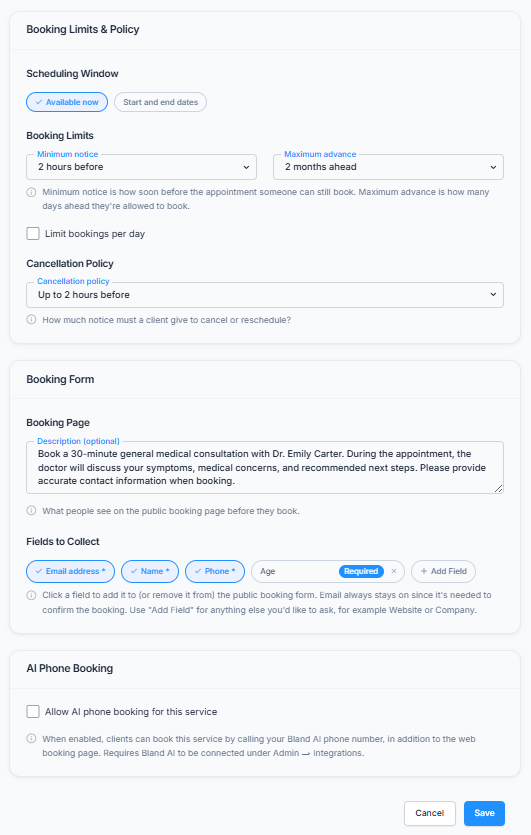The height and width of the screenshot is (835, 531).
Task: Click the info icon beside Minimum notice explanation
Action: [31, 192]
